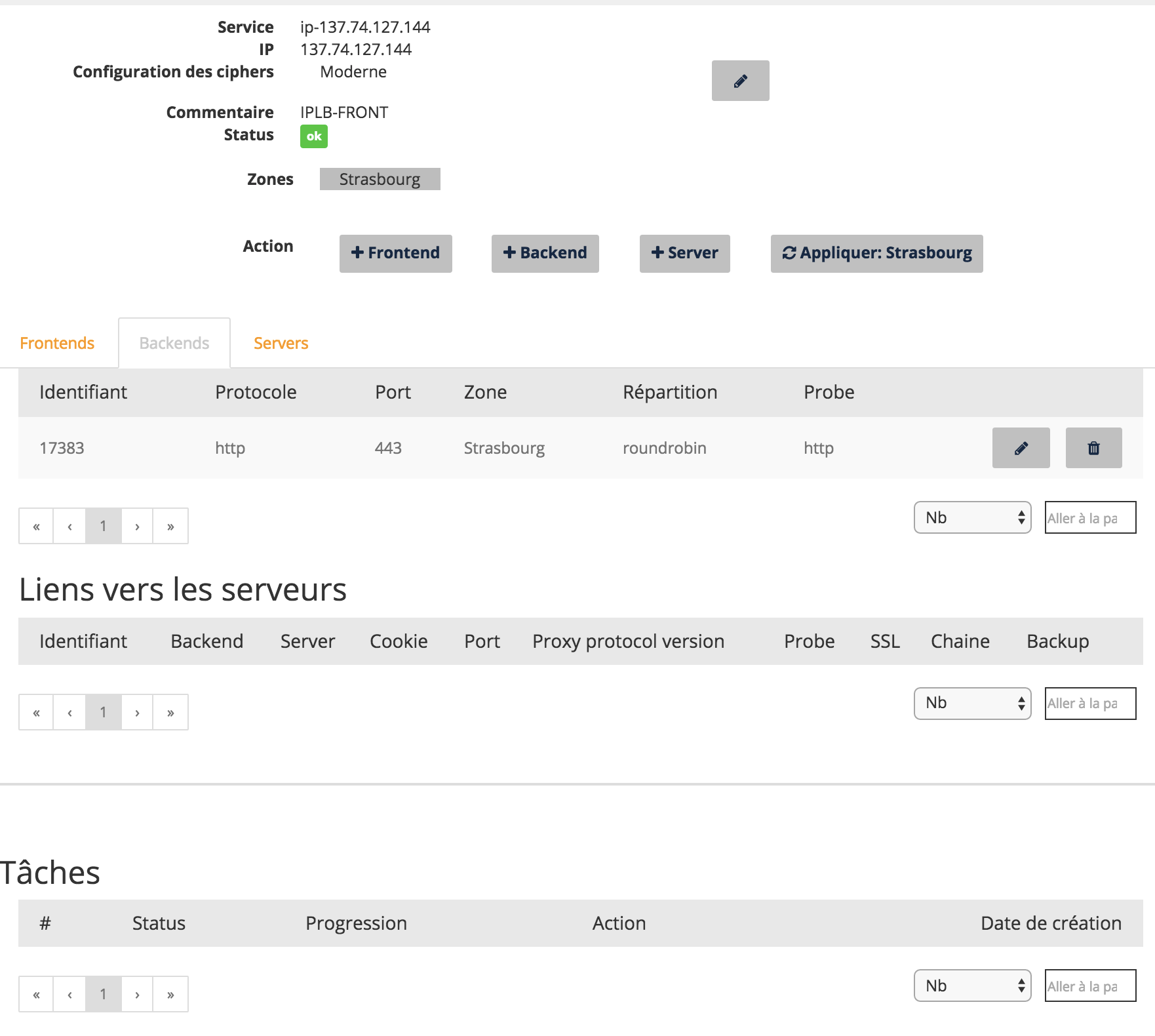Go to next page in server links pagination

137,712
